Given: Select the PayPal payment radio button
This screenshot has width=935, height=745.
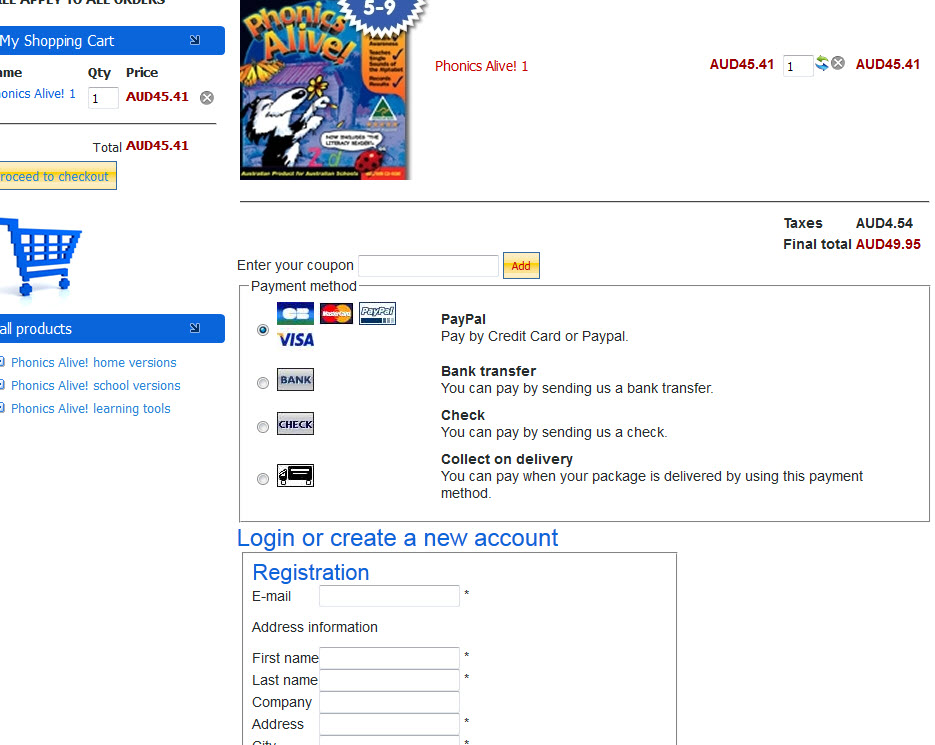Looking at the screenshot, I should point(263,330).
